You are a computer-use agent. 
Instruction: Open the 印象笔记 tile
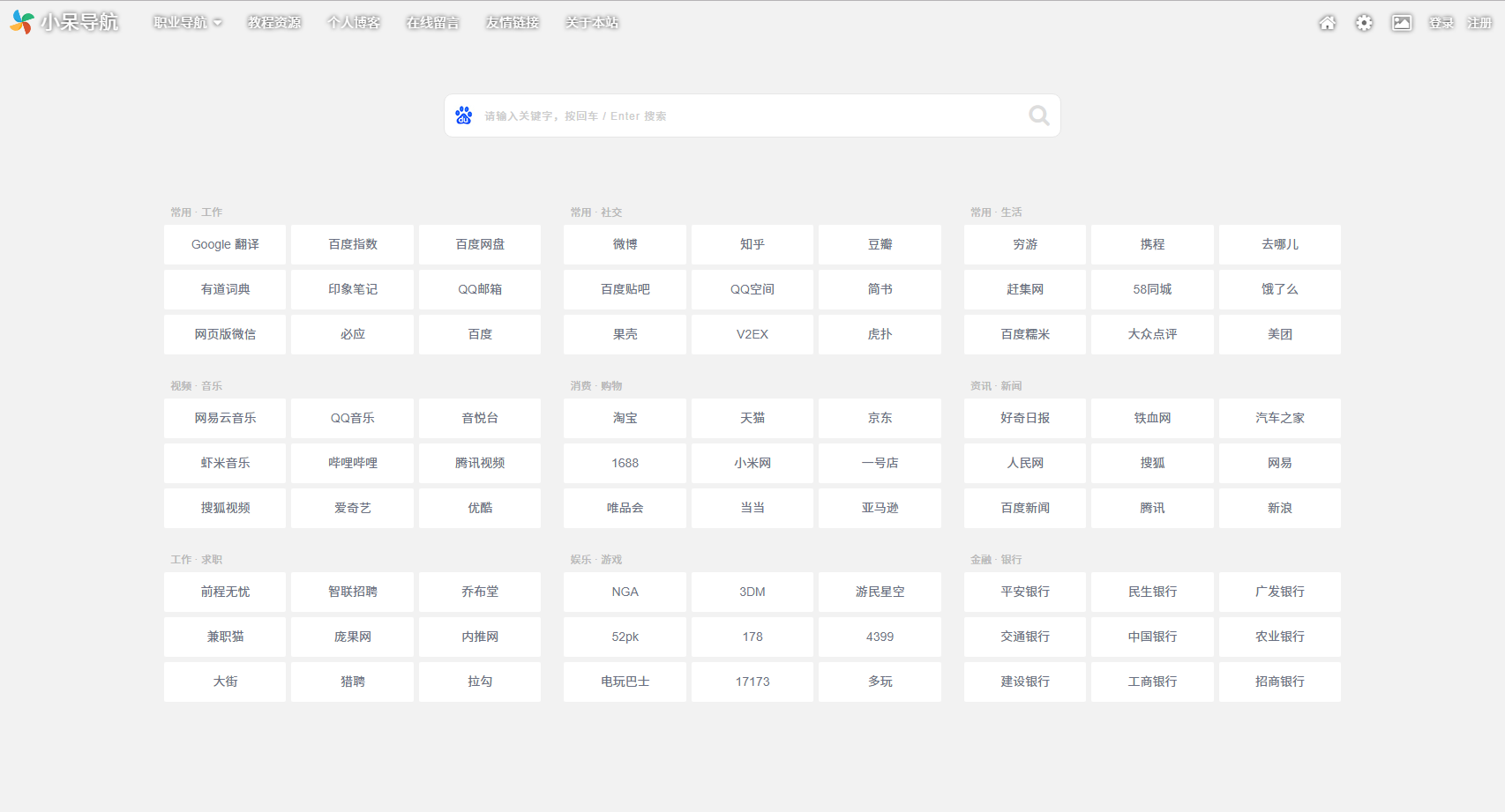[x=353, y=289]
